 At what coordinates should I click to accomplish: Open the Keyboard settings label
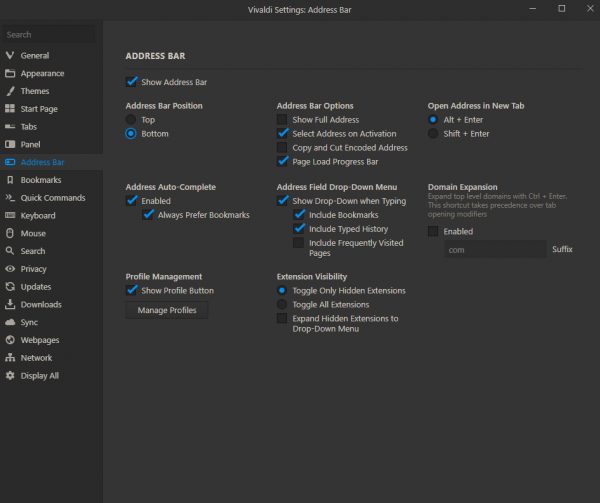point(38,216)
